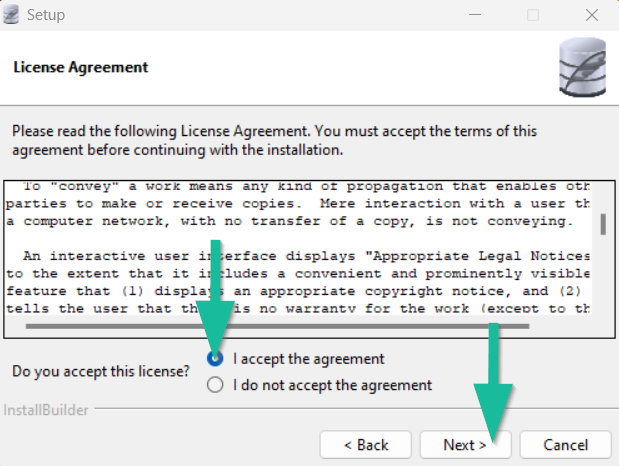Click the InstallBuilder label at bottom left
The image size is (619, 466).
(x=44, y=410)
